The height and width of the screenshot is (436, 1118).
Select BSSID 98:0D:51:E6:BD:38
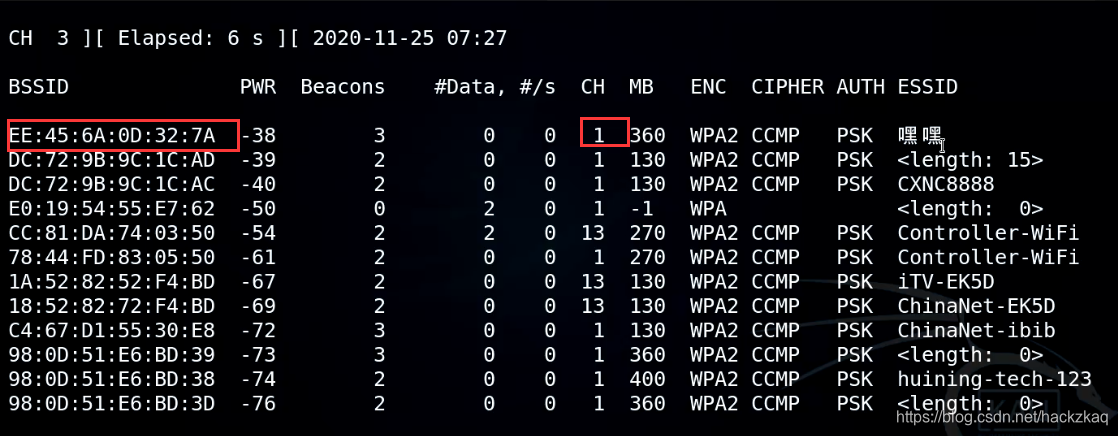(x=112, y=379)
